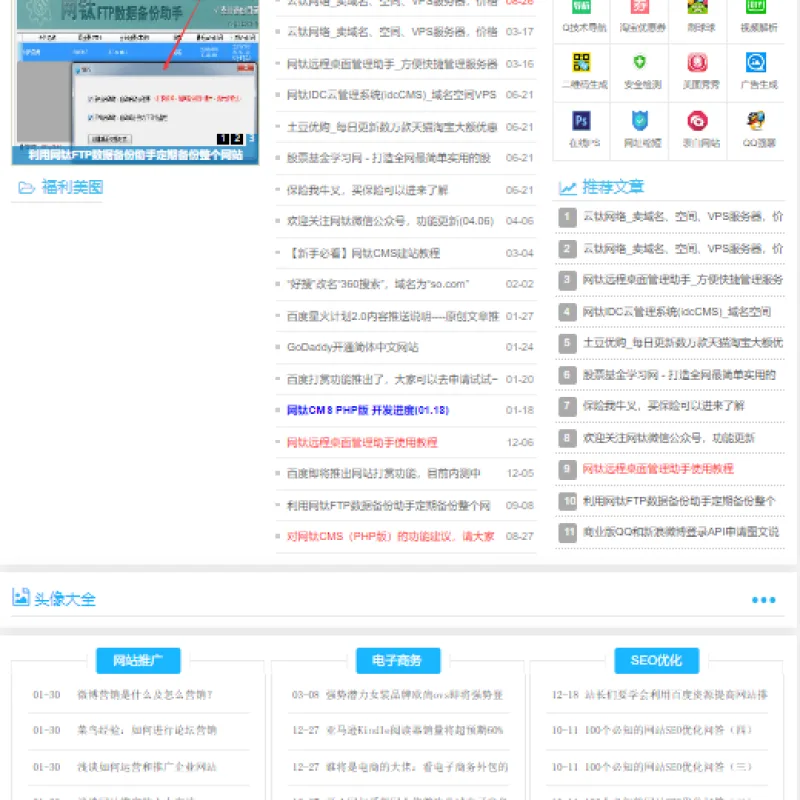Open 百度打赏功能推出了 article
The width and height of the screenshot is (800, 800).
tap(392, 380)
